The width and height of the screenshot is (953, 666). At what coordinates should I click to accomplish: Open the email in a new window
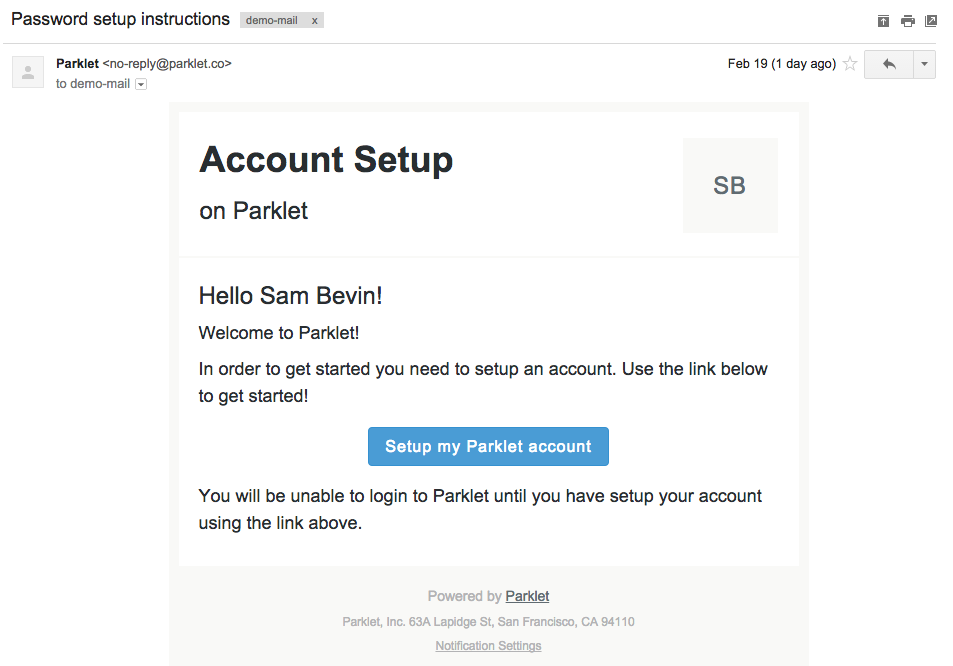point(931,21)
